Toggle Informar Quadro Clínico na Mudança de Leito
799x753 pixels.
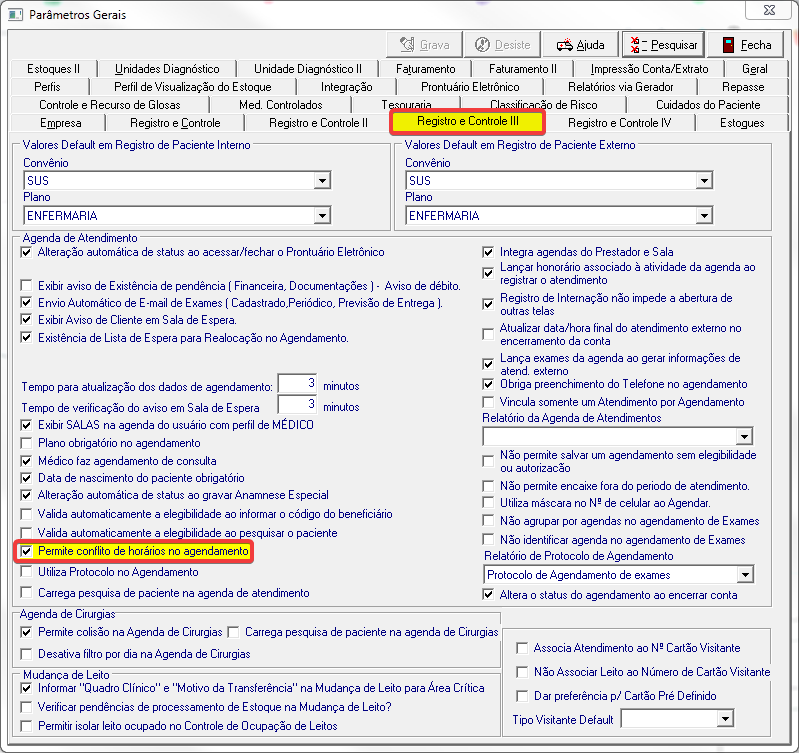coord(26,688)
